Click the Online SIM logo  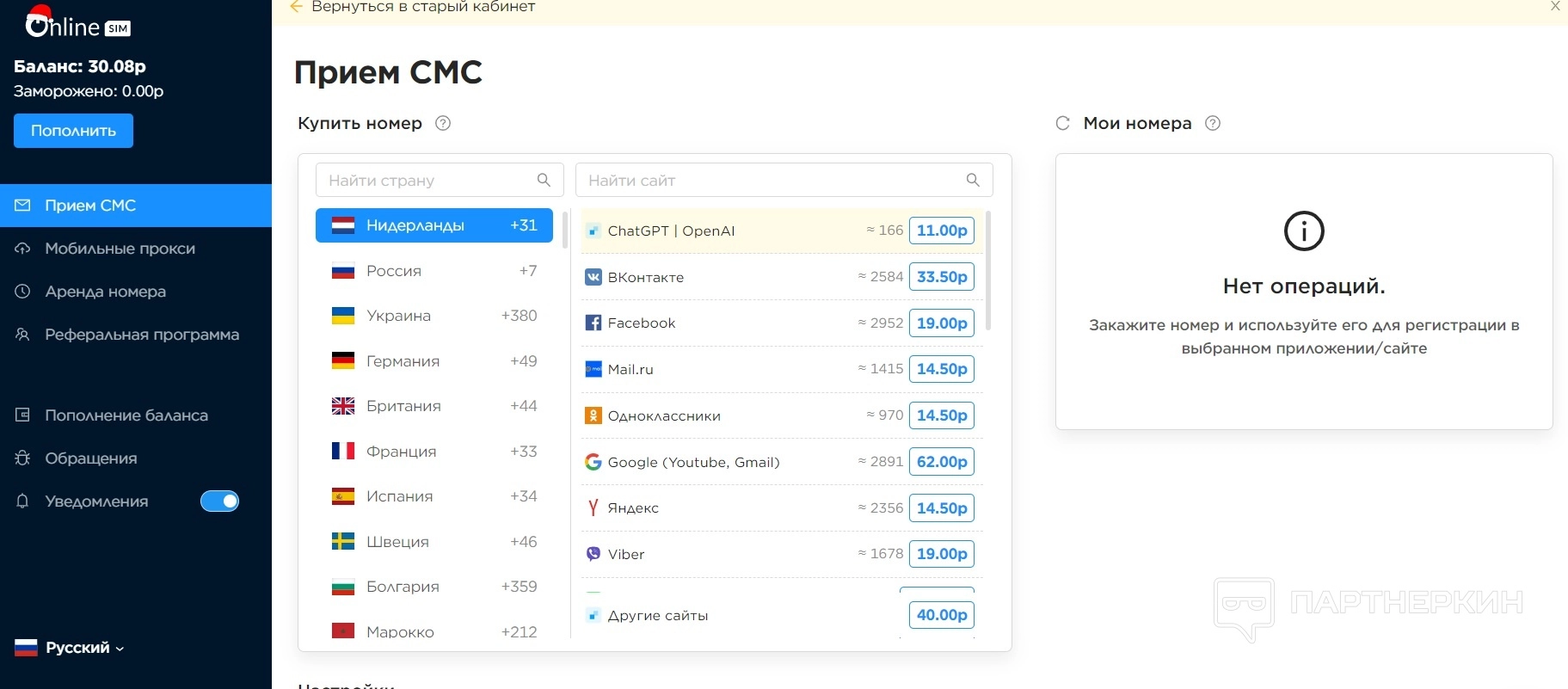tap(77, 24)
